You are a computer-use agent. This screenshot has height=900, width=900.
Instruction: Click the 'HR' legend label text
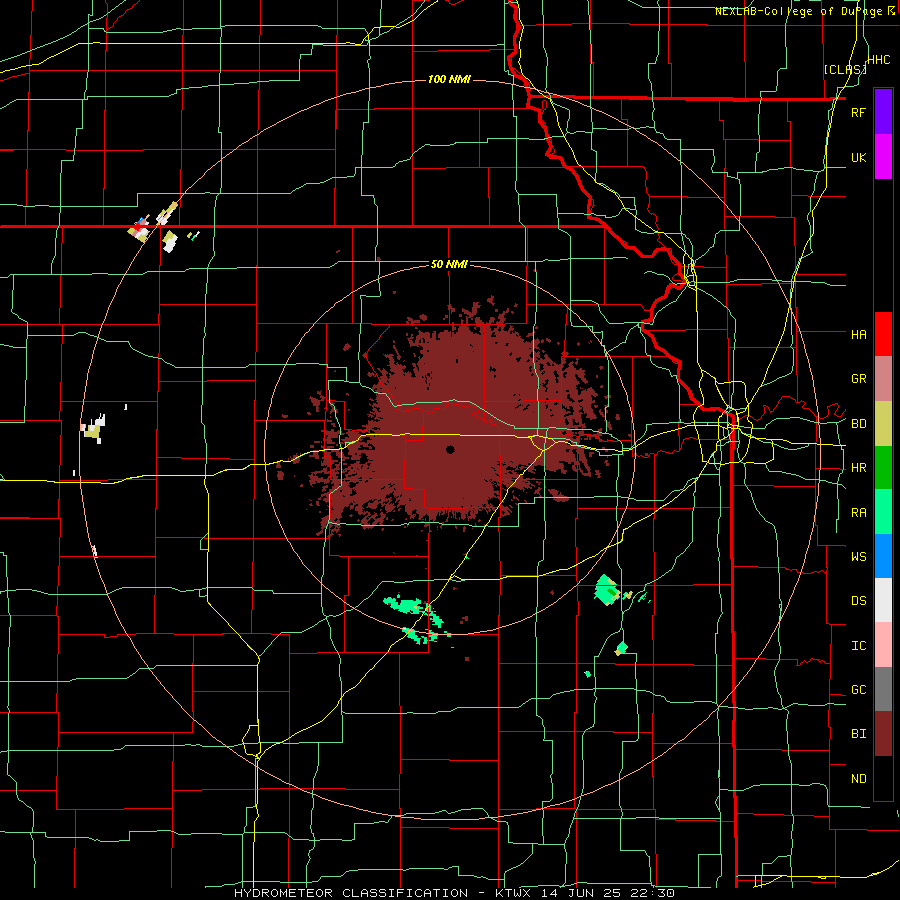coord(858,468)
